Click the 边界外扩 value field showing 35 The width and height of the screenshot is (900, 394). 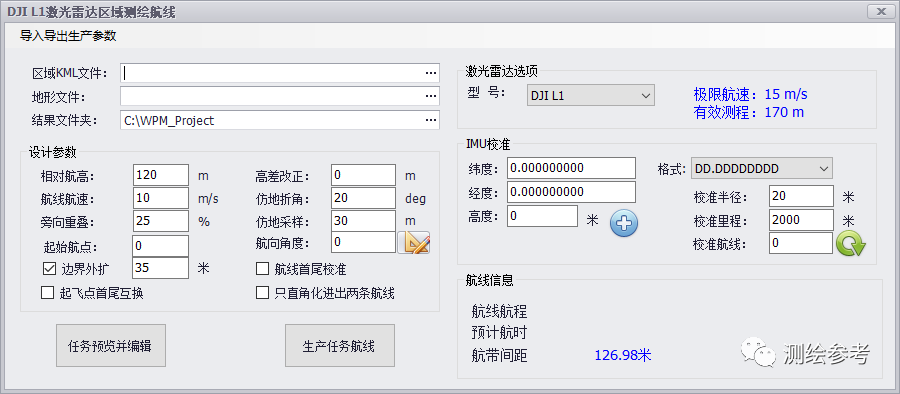pos(161,268)
